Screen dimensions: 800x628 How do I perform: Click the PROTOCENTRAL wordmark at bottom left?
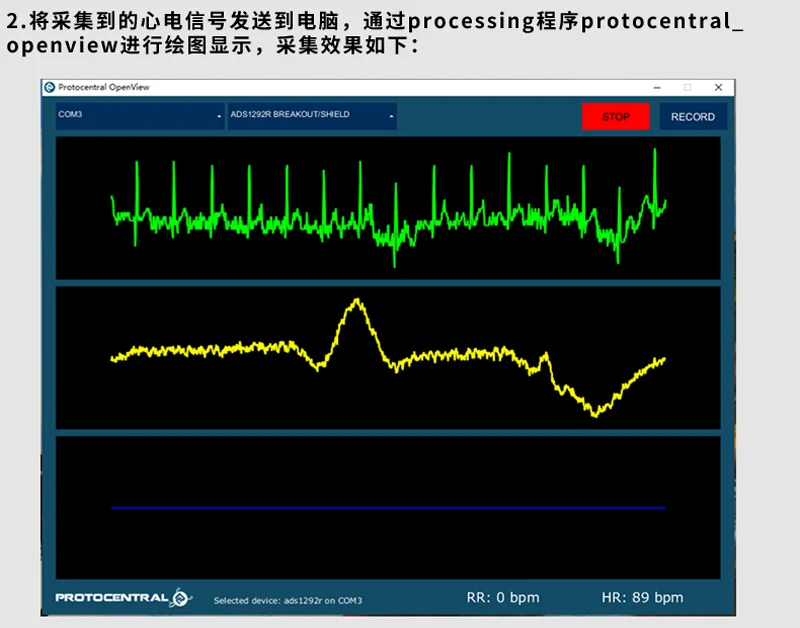[x=112, y=598]
